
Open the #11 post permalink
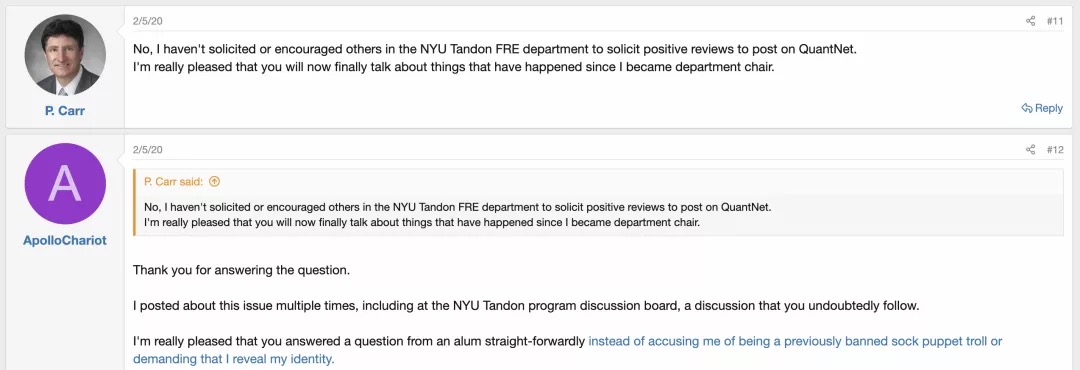1055,21
